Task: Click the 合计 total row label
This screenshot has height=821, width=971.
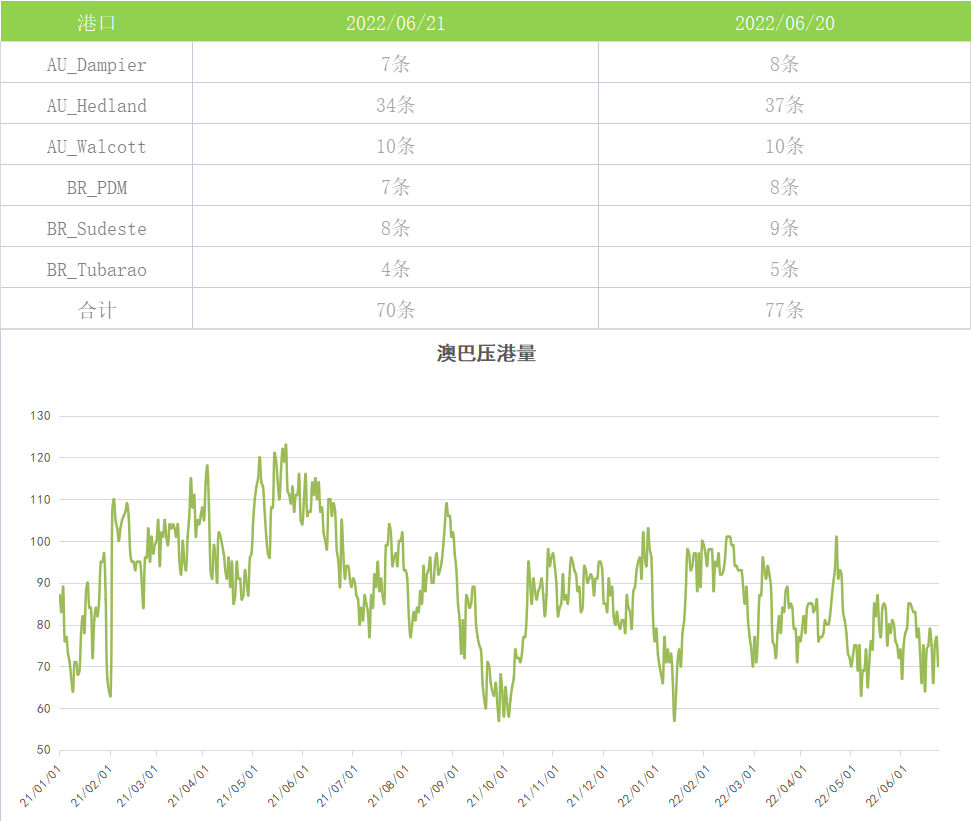Action: point(96,310)
